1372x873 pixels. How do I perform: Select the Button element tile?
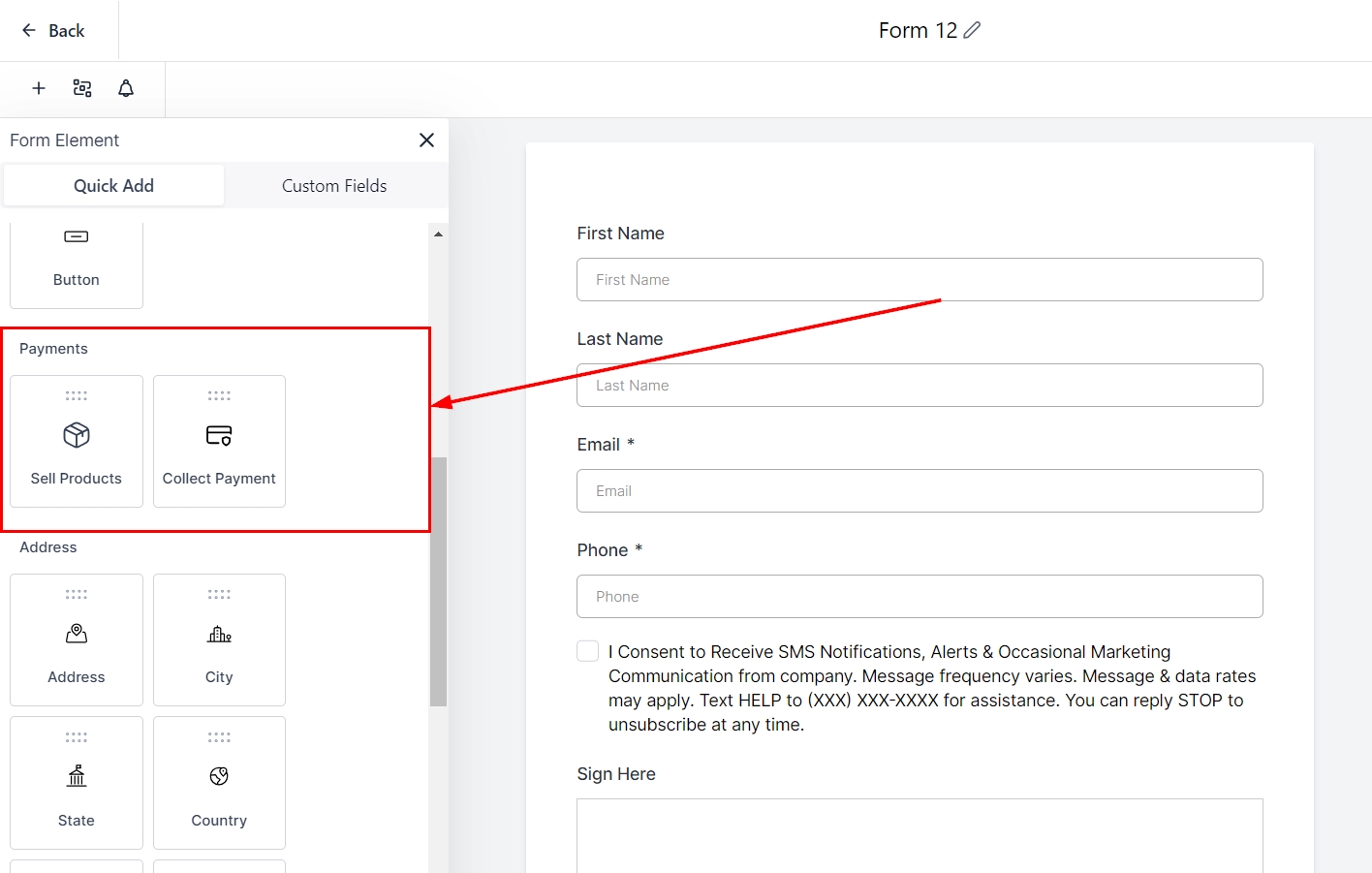[x=77, y=264]
